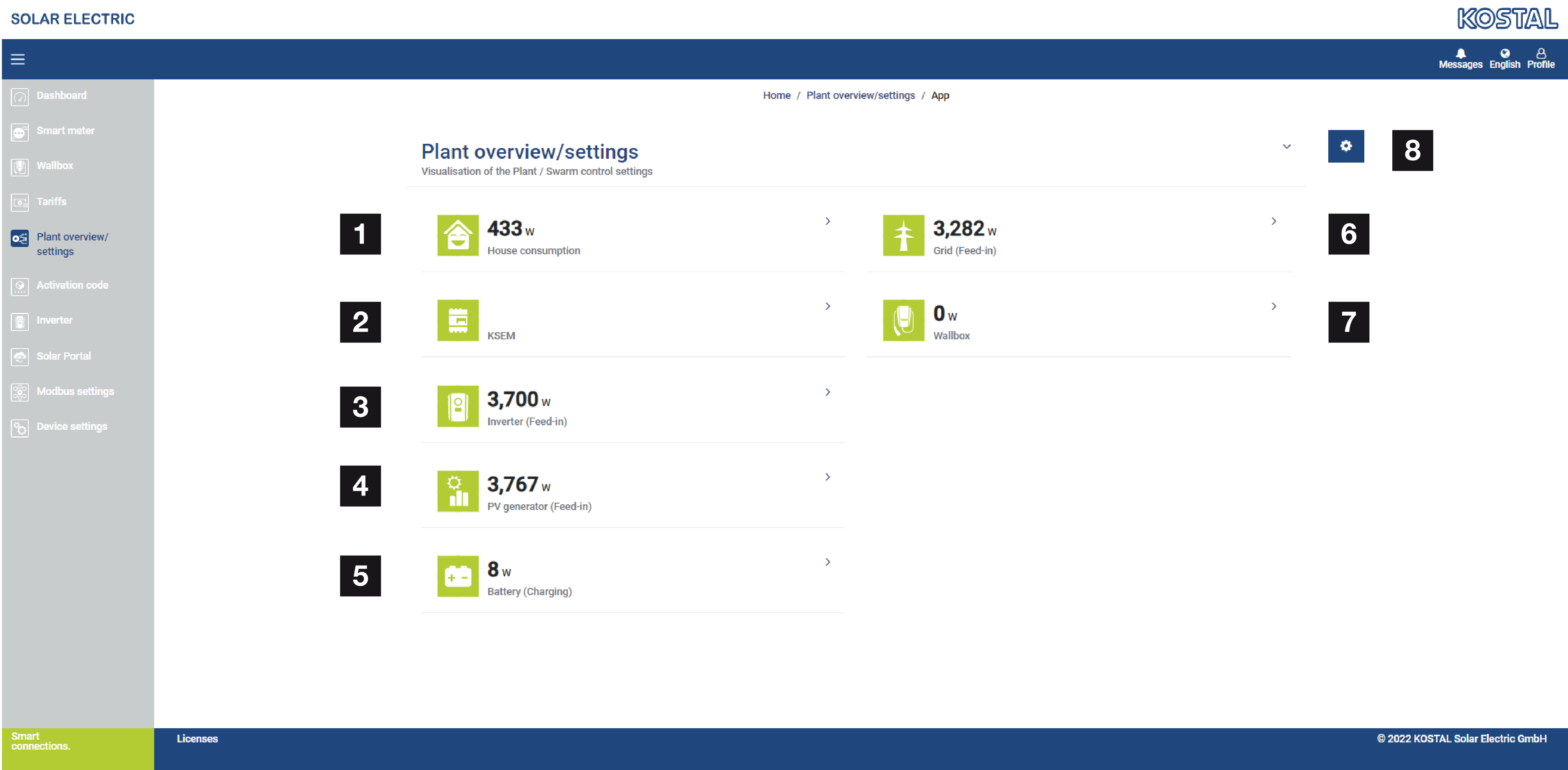Select Modbus settings in the sidebar
Viewport: 1568px width, 770px height.
[x=75, y=392]
